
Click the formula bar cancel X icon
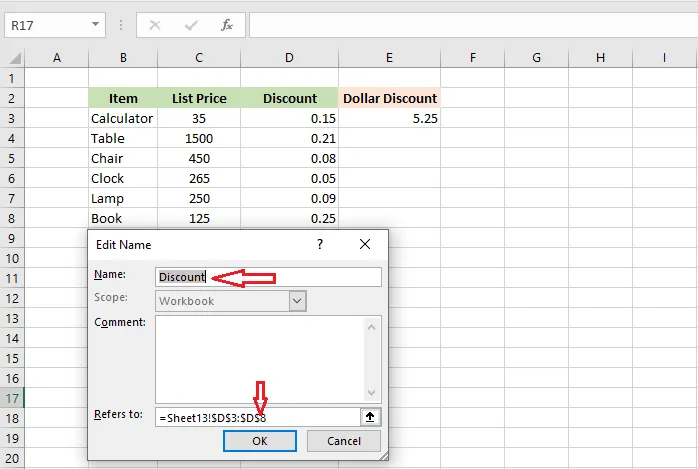154,25
